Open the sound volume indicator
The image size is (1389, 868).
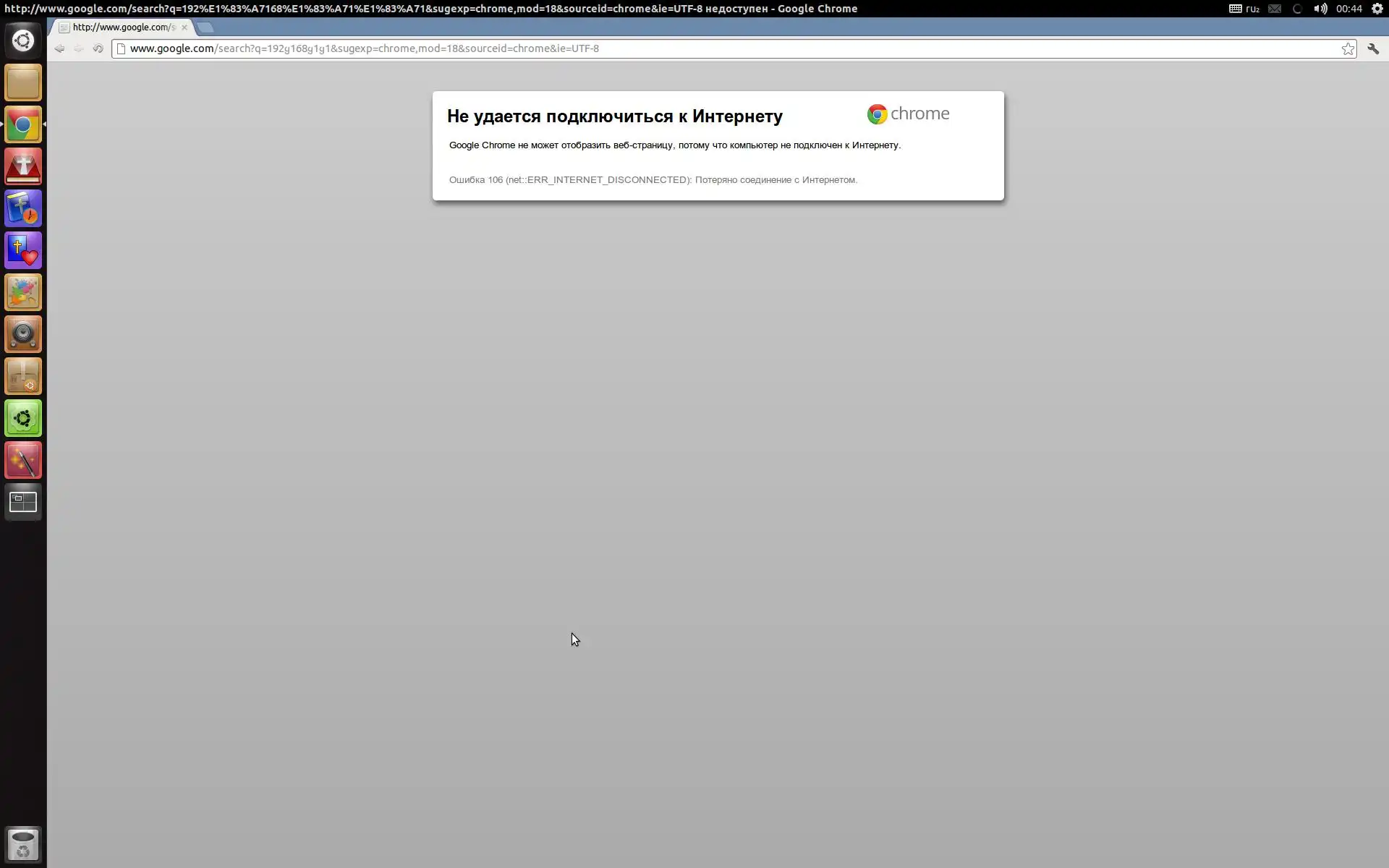pyautogui.click(x=1320, y=9)
